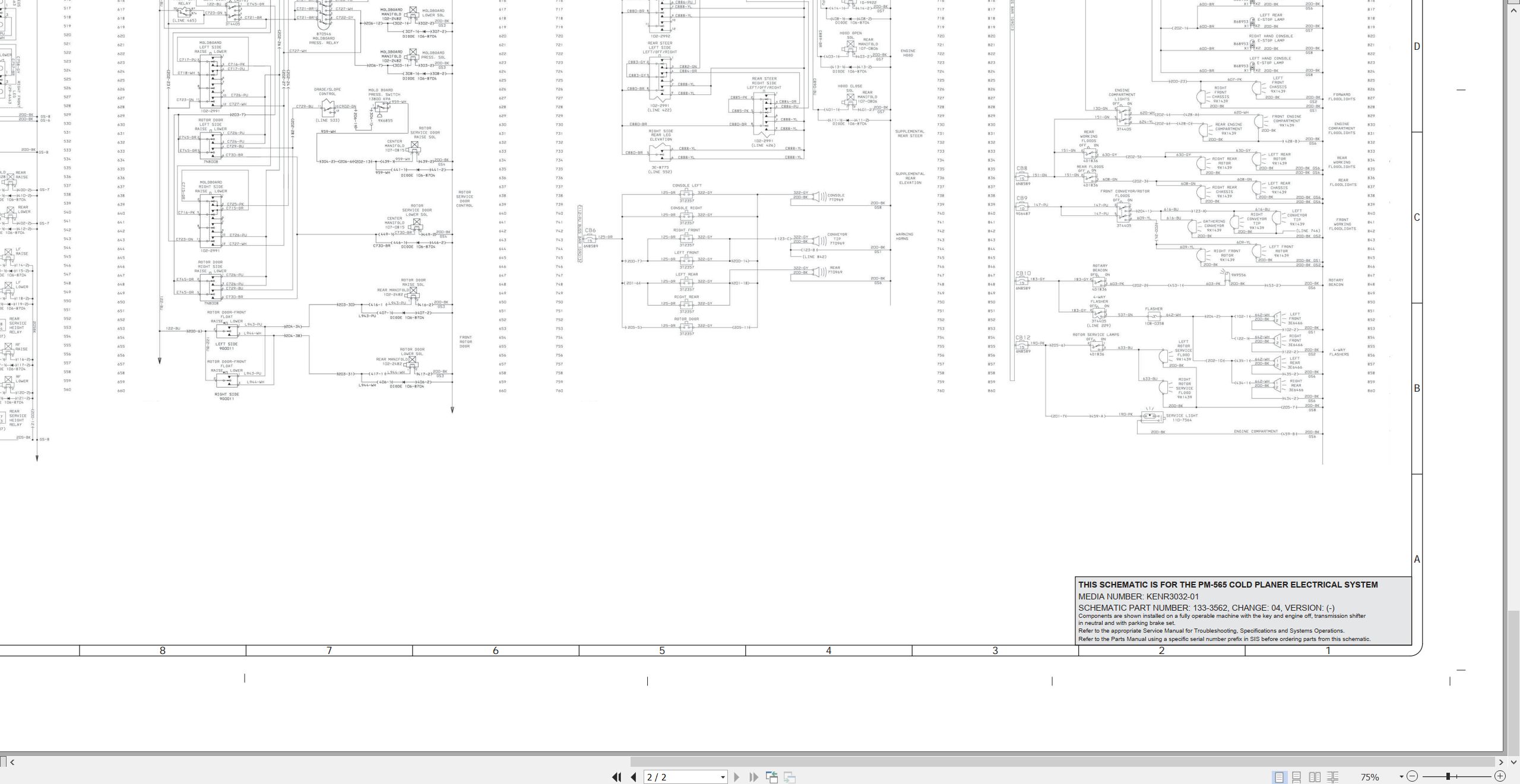Screen dimensions: 1520x784
Task: Click the CB8 circuit breaker label
Action: point(1021,169)
